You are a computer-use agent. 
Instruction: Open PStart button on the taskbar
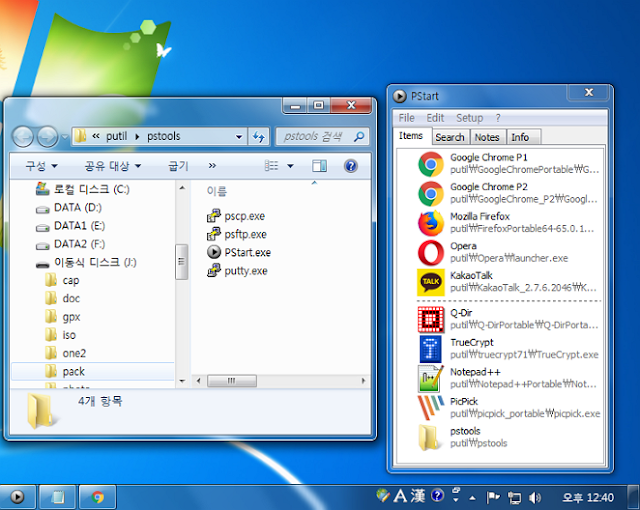18,497
